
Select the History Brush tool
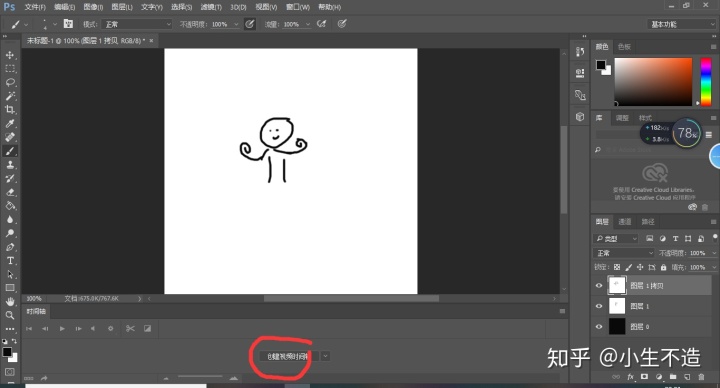(x=10, y=179)
